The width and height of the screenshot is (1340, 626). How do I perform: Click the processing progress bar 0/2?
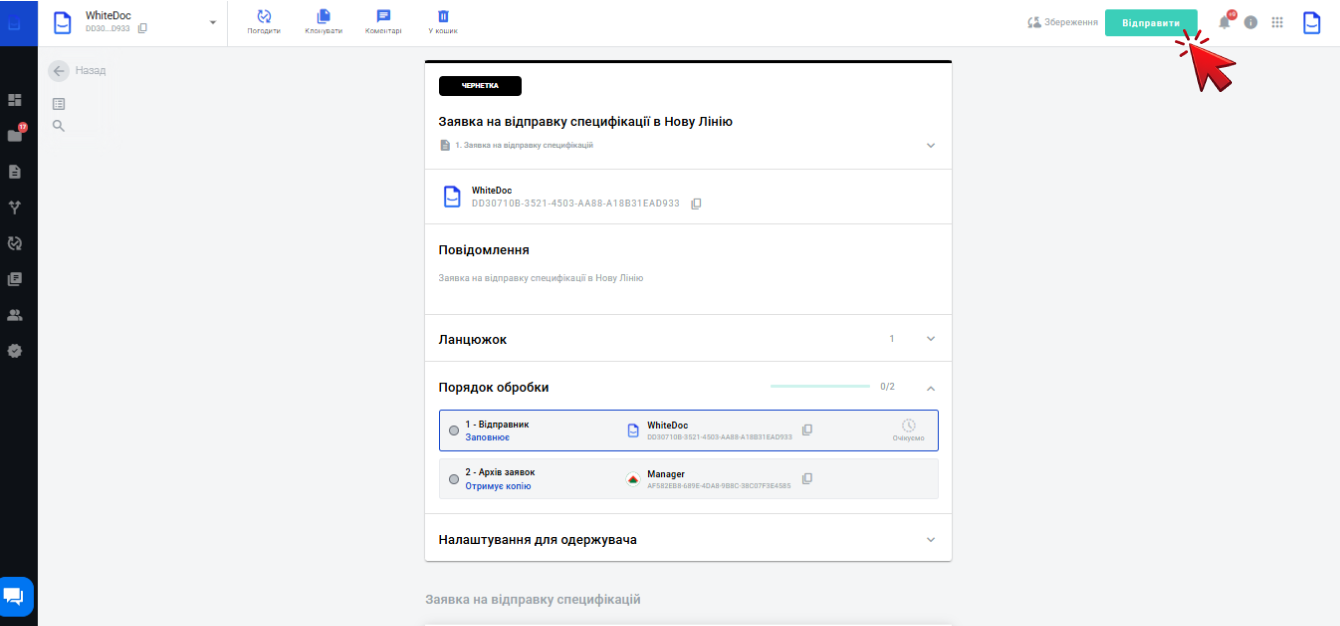pos(820,386)
